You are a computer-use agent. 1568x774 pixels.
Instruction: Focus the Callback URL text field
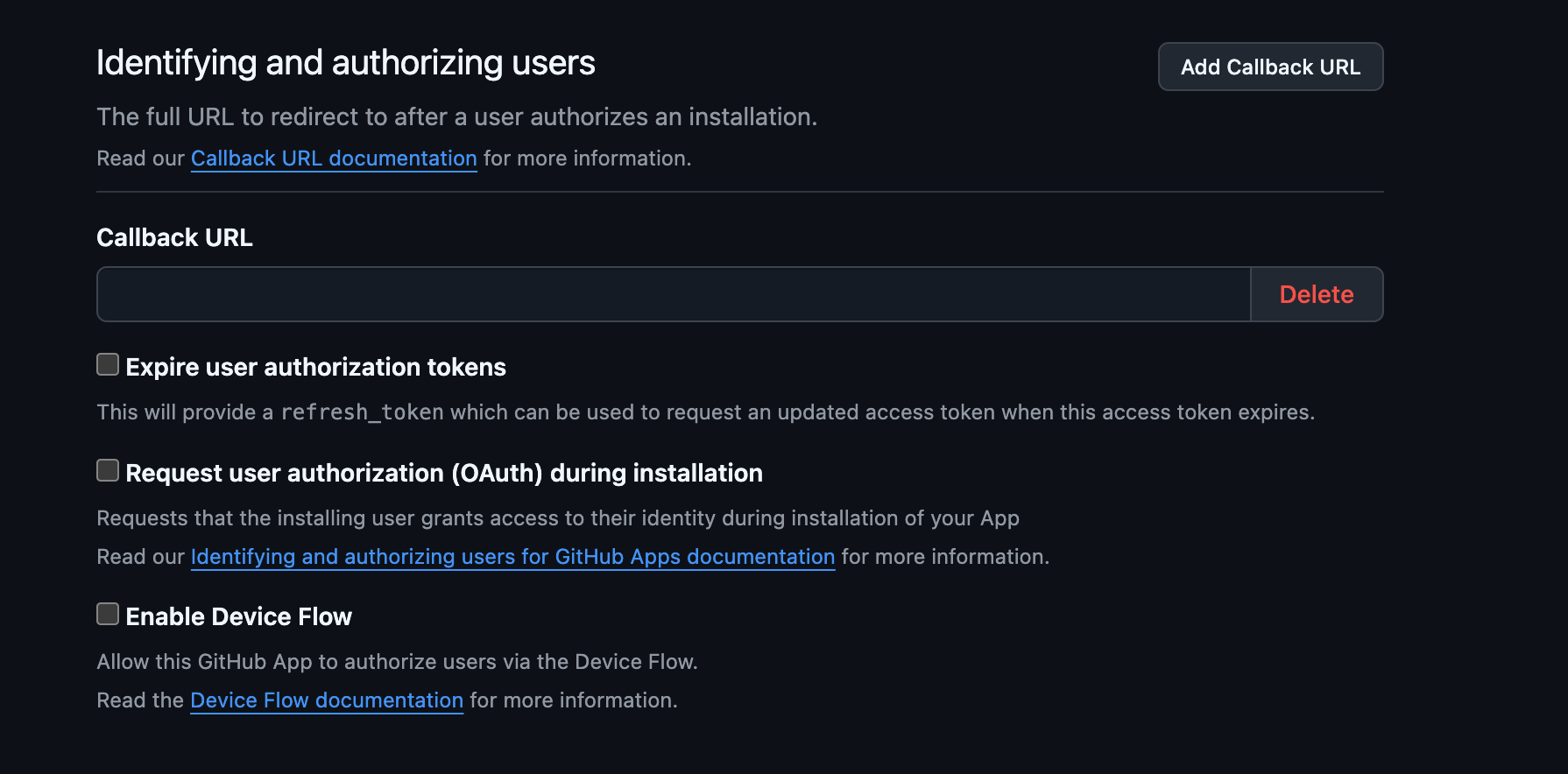pyautogui.click(x=673, y=294)
